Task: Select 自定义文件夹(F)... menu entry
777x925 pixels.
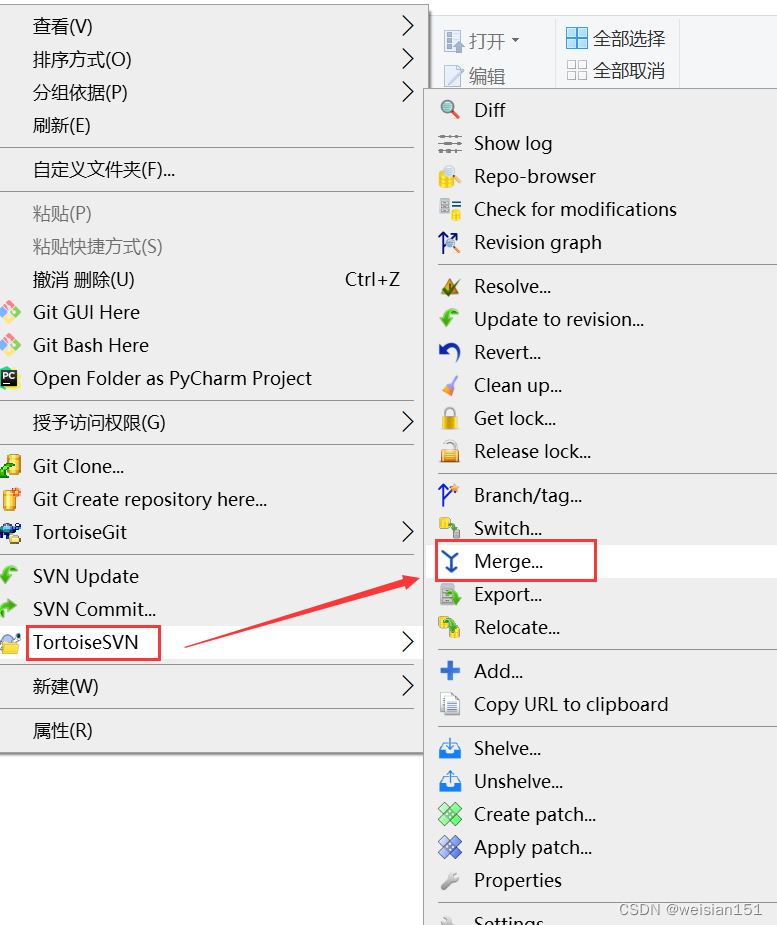Action: 207,170
